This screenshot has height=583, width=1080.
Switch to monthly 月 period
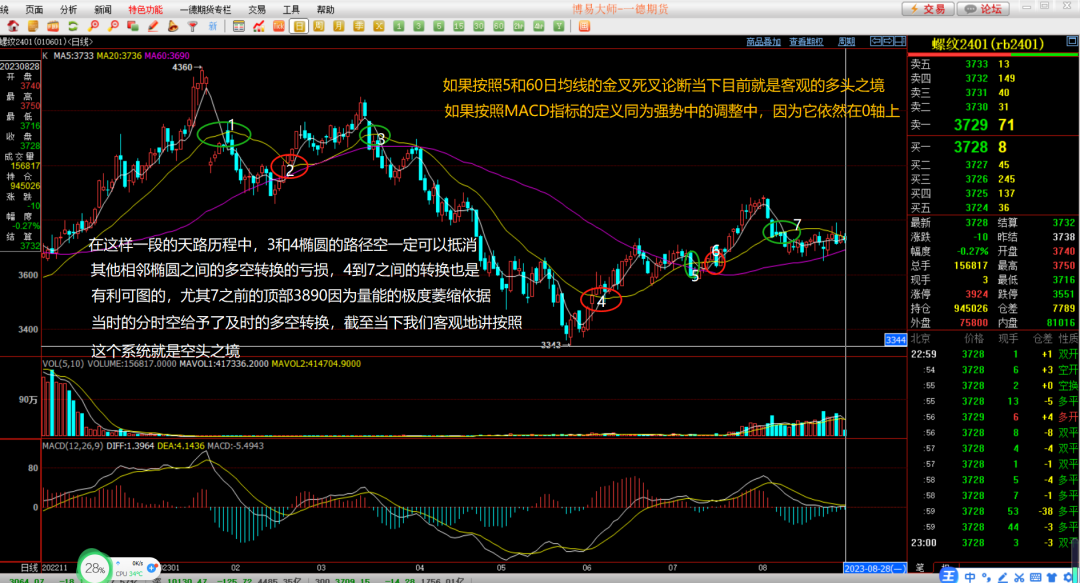click(339, 26)
